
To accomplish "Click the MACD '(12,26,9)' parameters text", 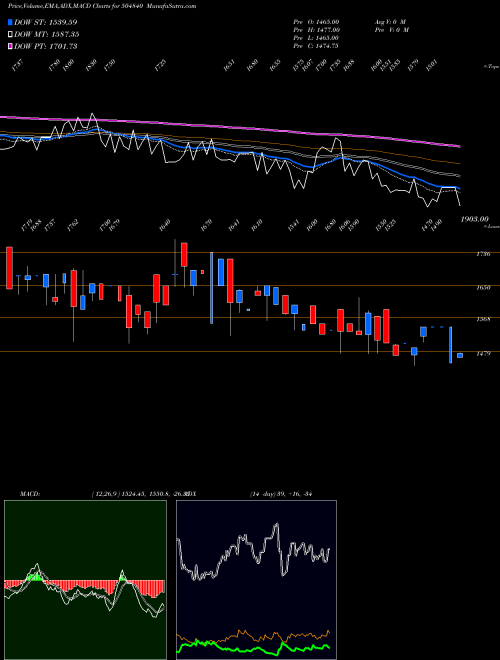I will (106, 494).
